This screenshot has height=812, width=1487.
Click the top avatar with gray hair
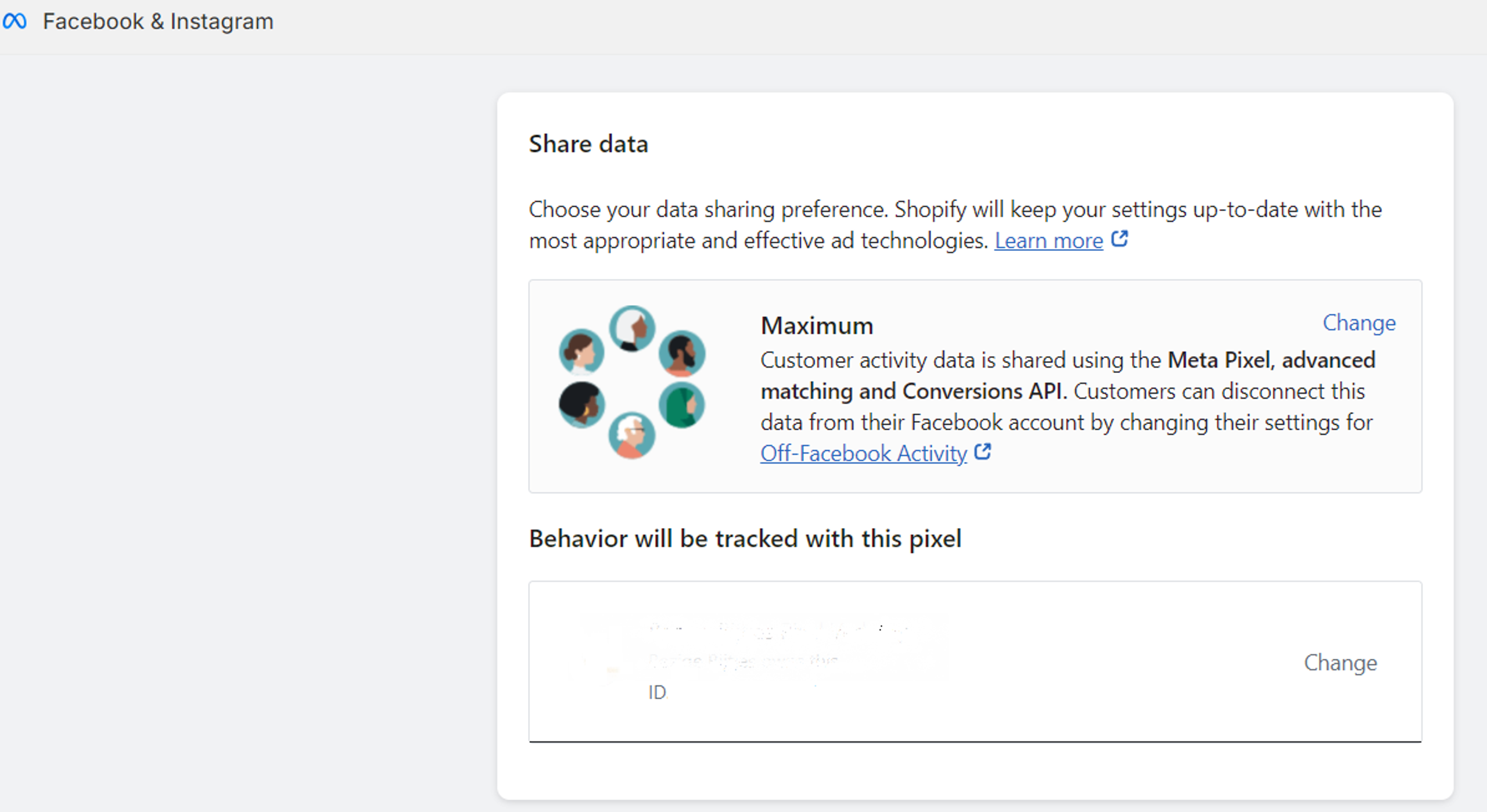[632, 329]
